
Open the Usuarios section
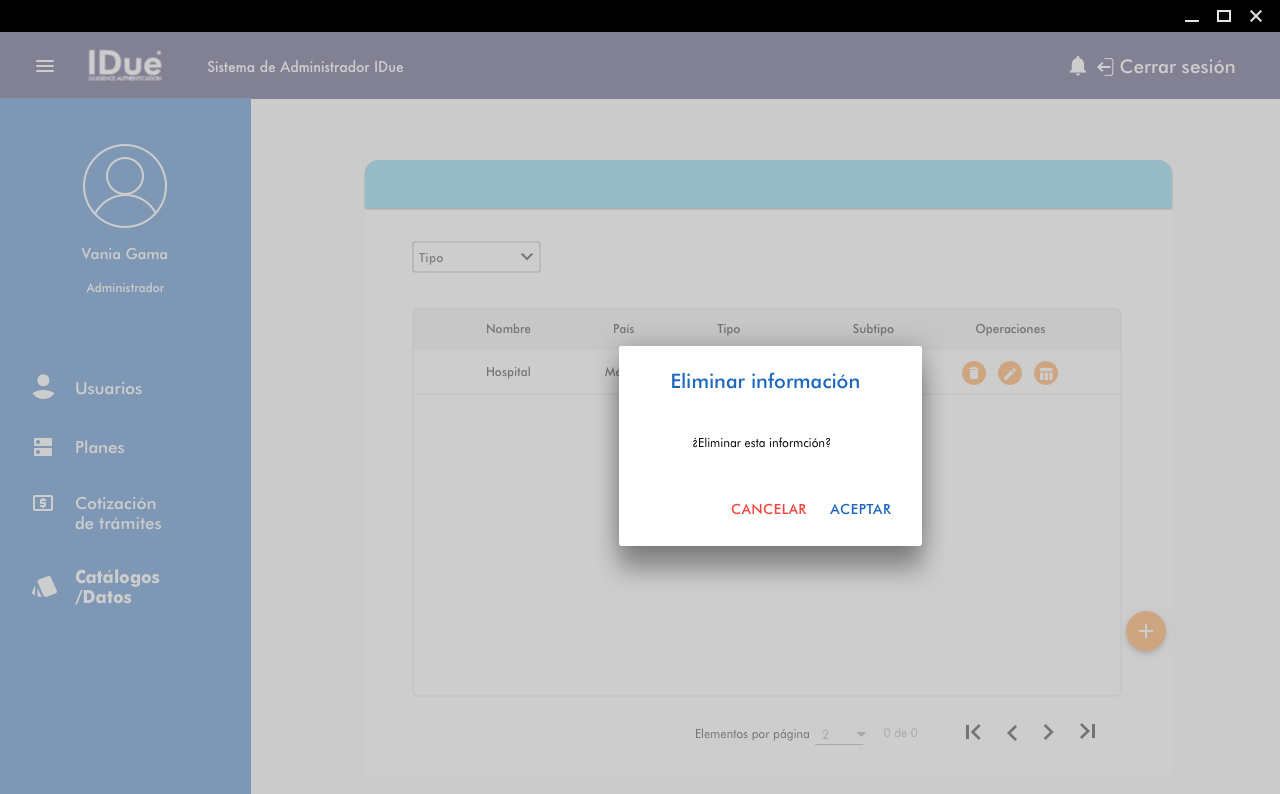(108, 388)
